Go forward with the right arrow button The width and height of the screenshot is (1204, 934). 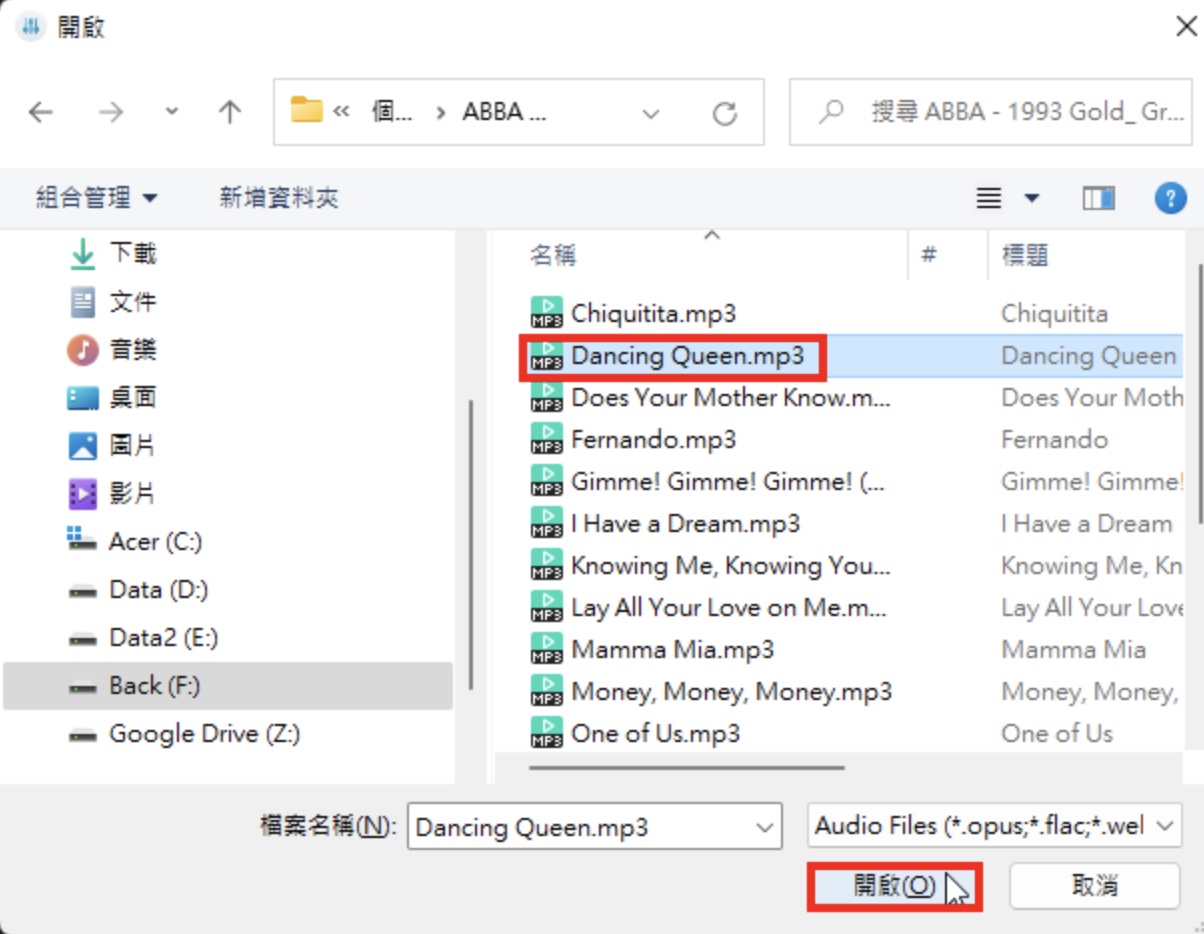(x=110, y=112)
